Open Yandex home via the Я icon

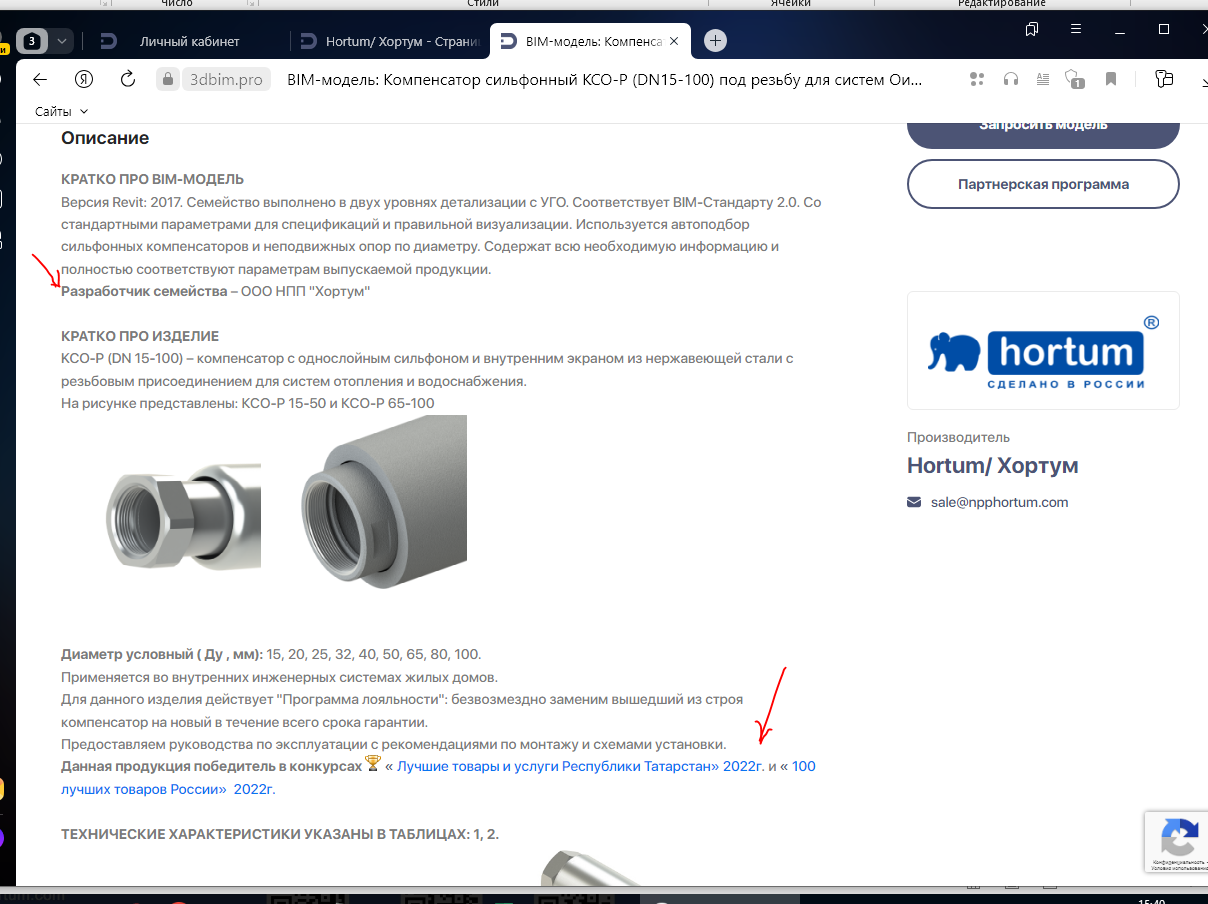[84, 79]
